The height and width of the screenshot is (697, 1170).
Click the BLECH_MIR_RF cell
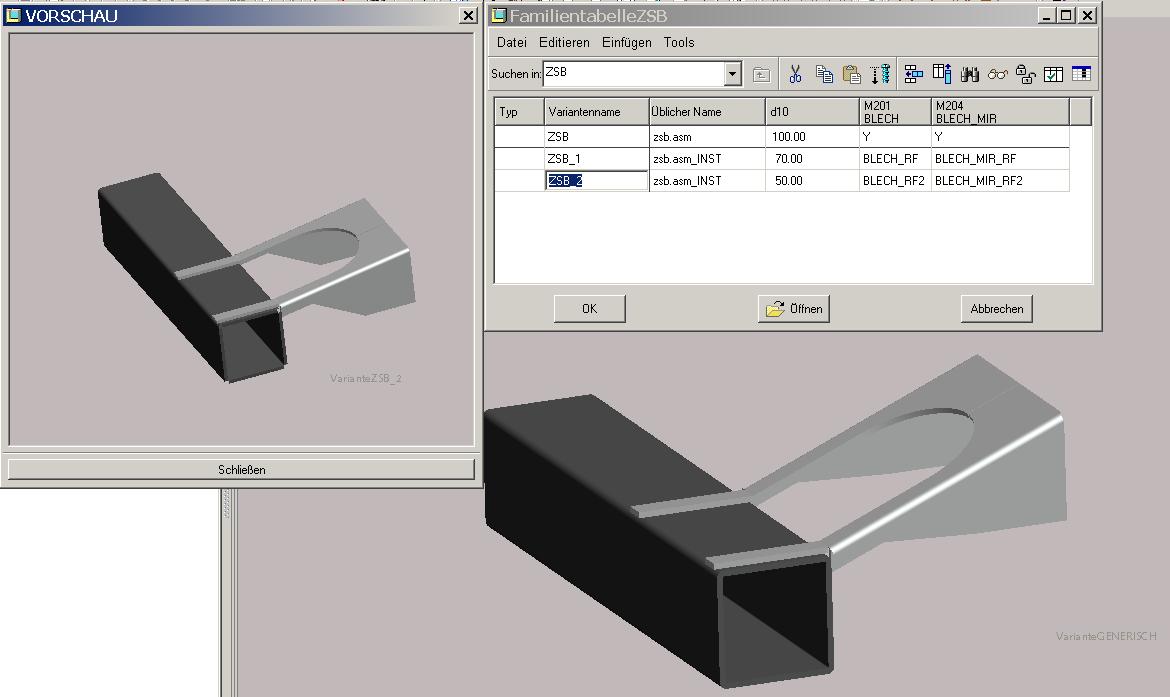coord(1001,159)
